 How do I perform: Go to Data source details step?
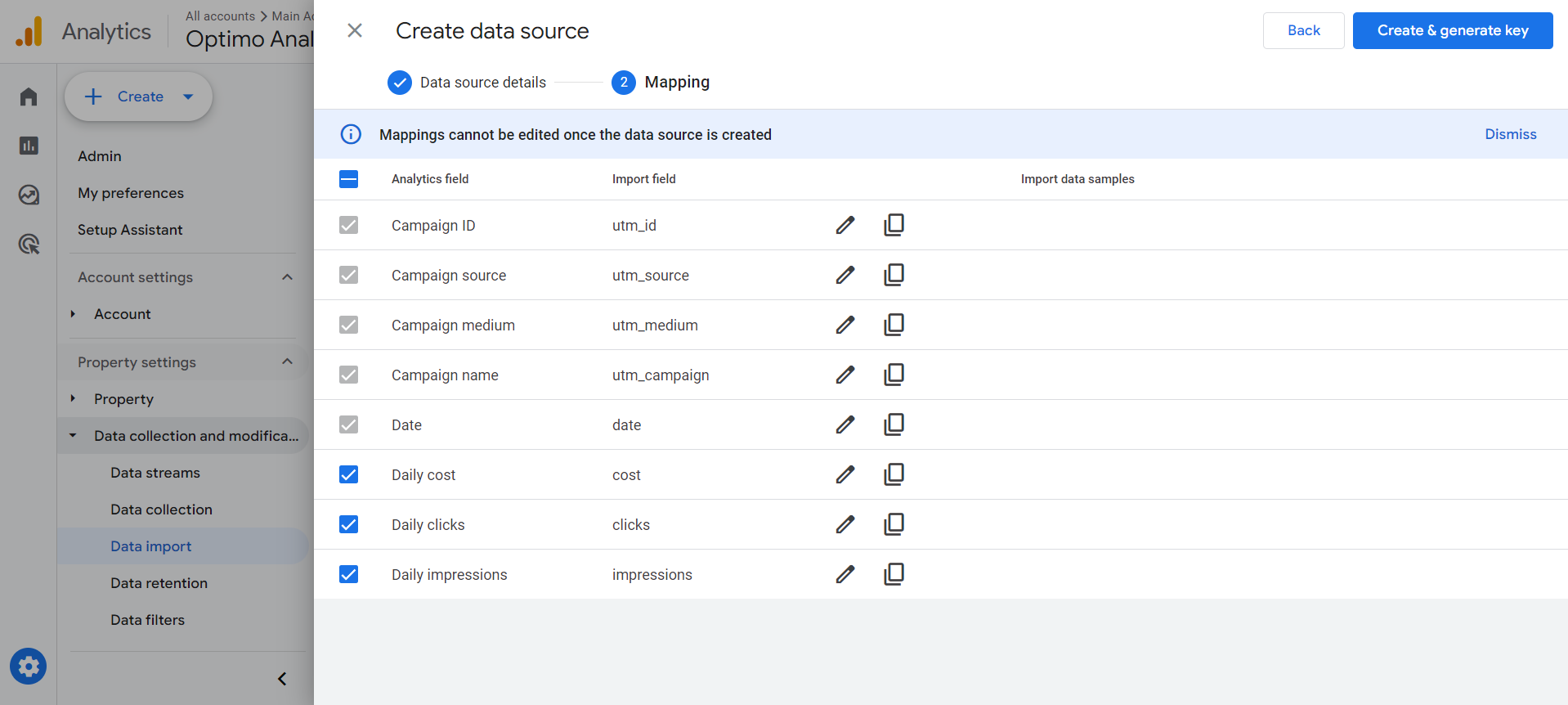(467, 83)
